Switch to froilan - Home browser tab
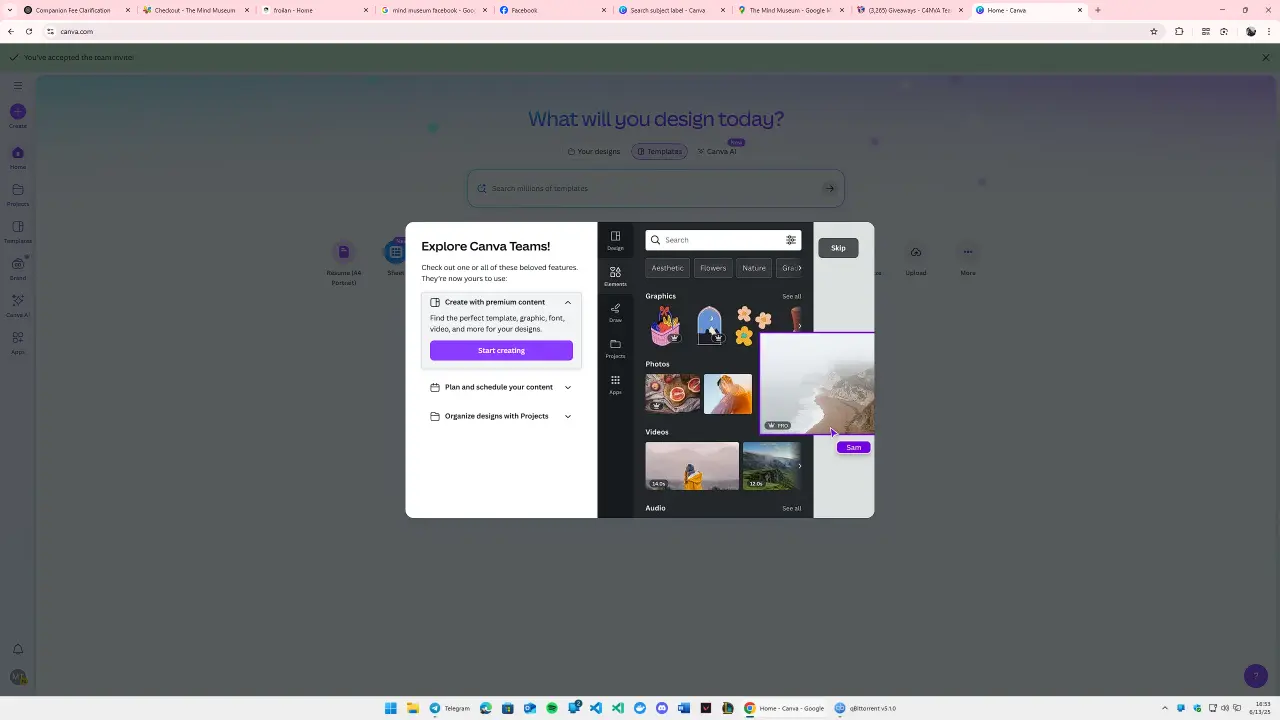Screen dimensions: 1280x720 tap(313, 10)
